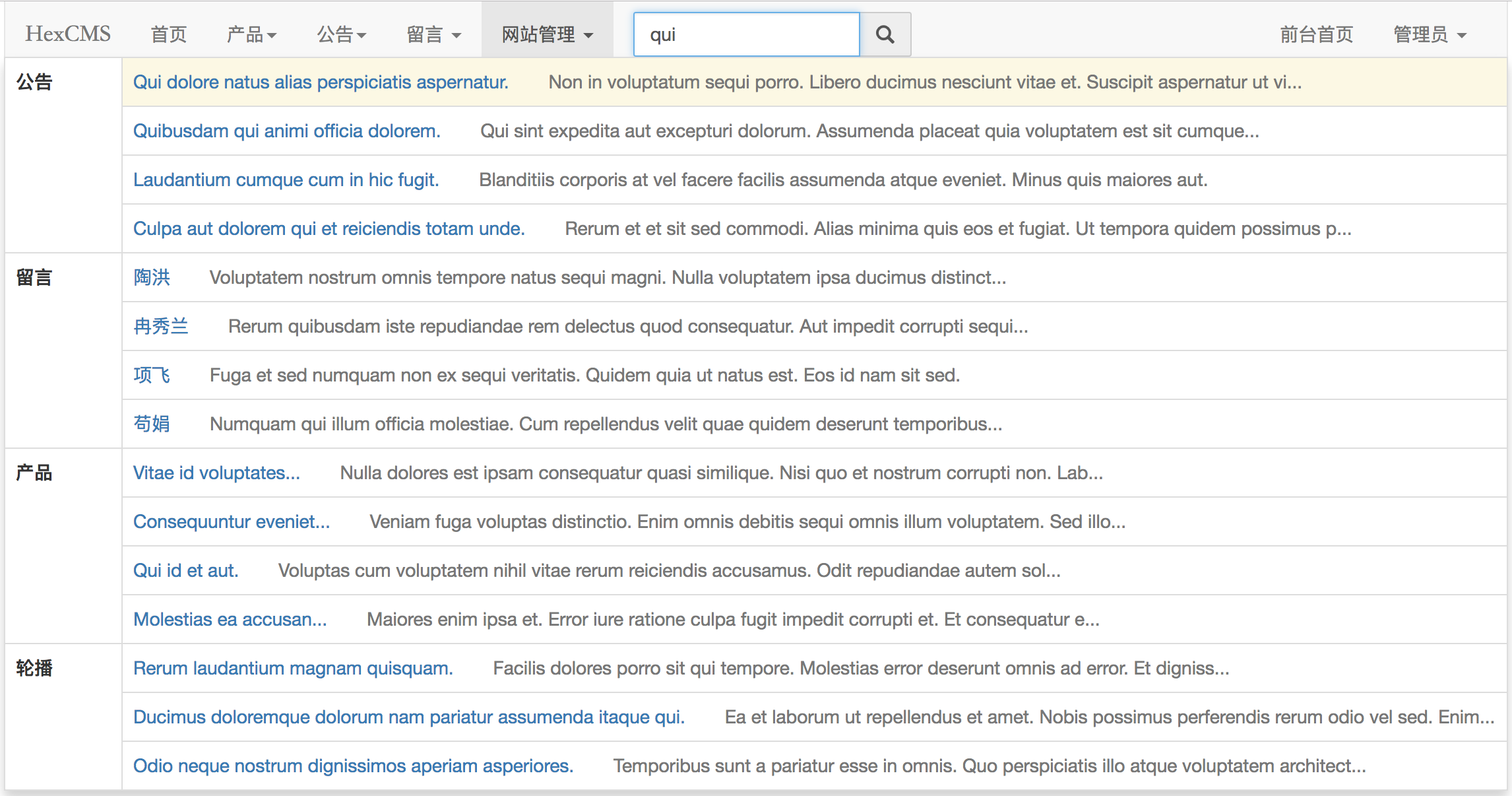Open Odio neque nostrum dignissimos result
Viewport: 1512px width, 796px height.
(x=353, y=766)
